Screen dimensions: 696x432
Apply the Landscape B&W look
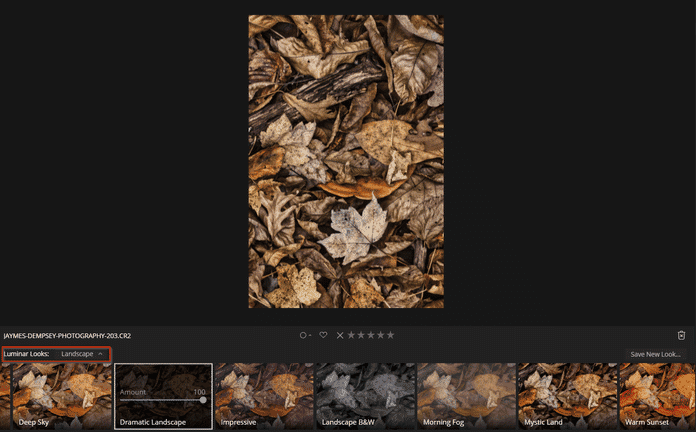point(365,396)
